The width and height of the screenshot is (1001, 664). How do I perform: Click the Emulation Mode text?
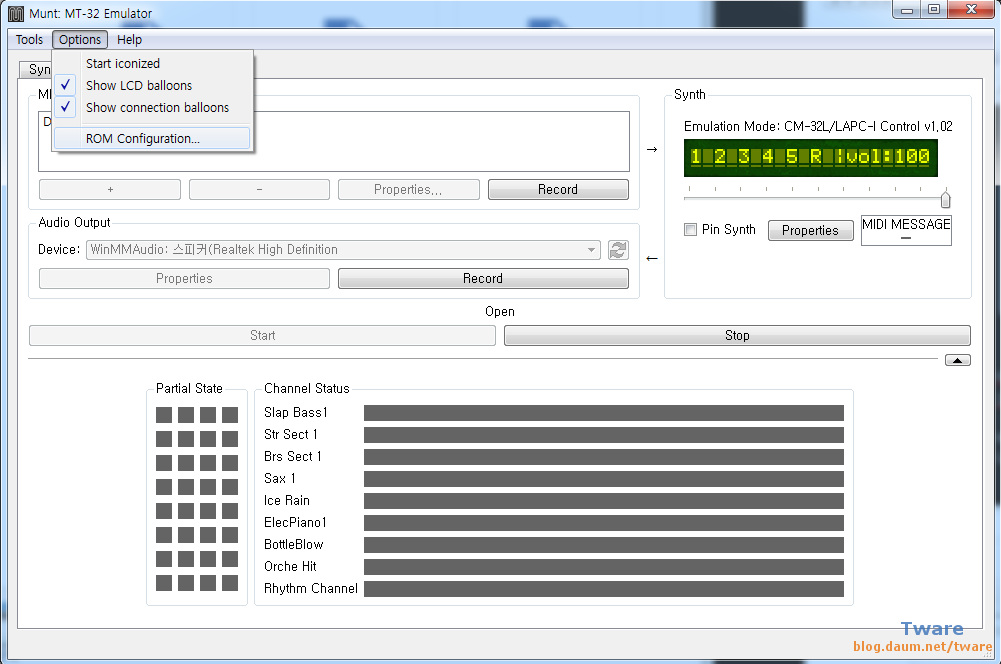(818, 126)
